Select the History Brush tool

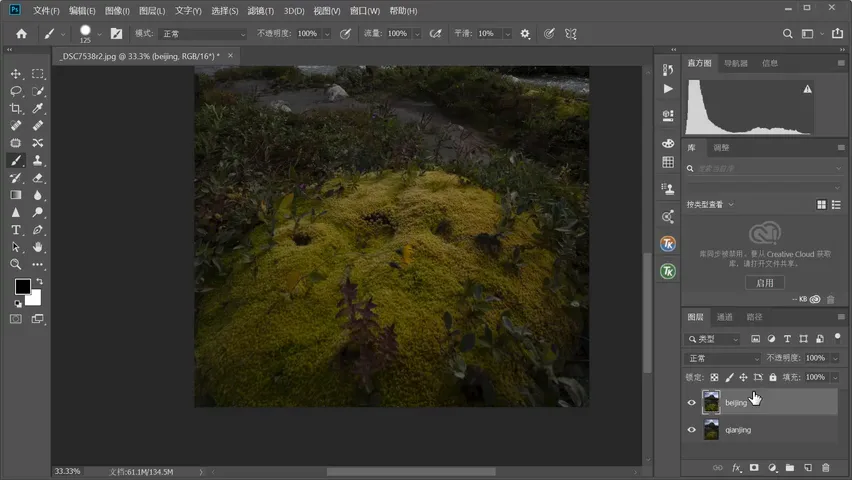pyautogui.click(x=16, y=178)
